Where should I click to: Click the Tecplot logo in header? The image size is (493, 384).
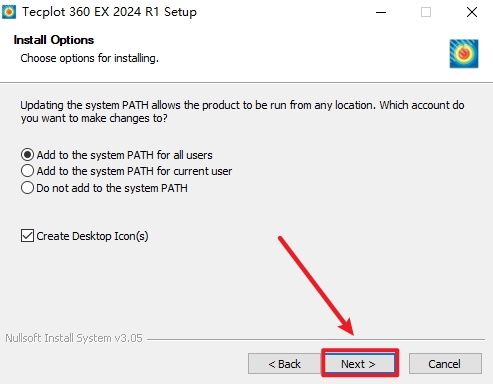(464, 54)
